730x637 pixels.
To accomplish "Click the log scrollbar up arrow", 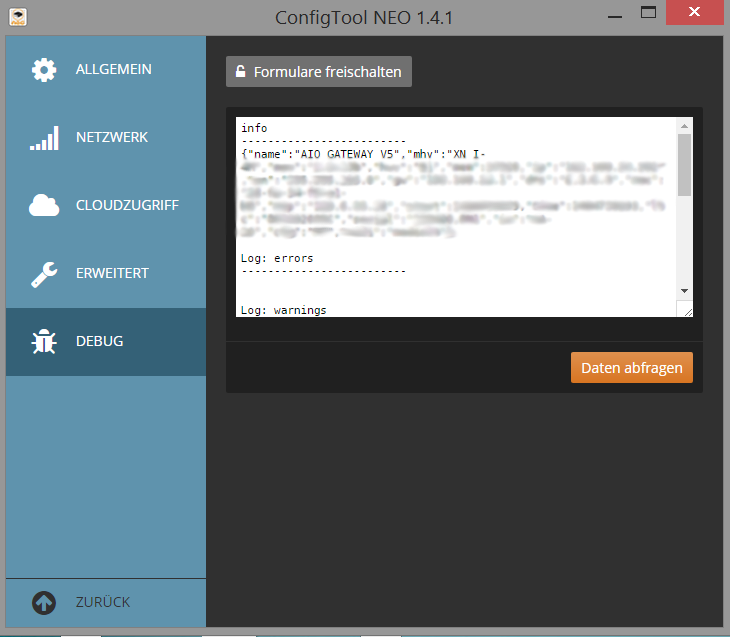I will (x=684, y=126).
